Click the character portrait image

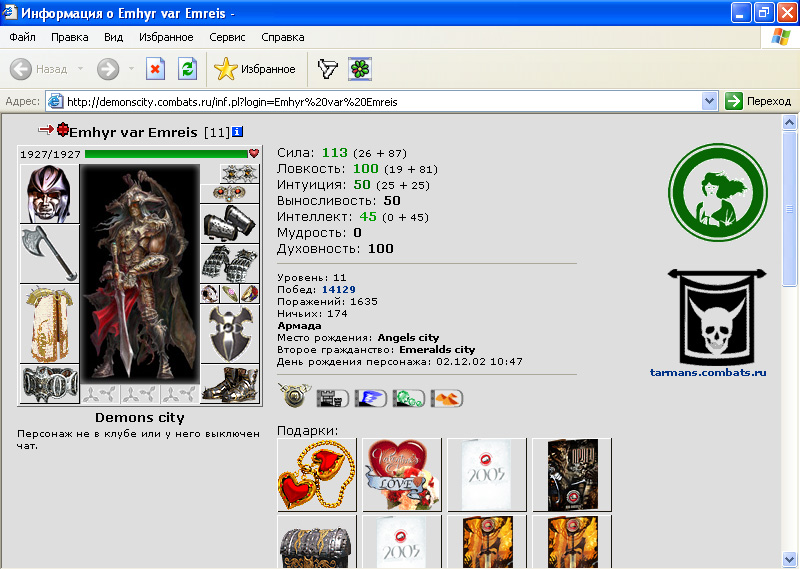coord(140,274)
